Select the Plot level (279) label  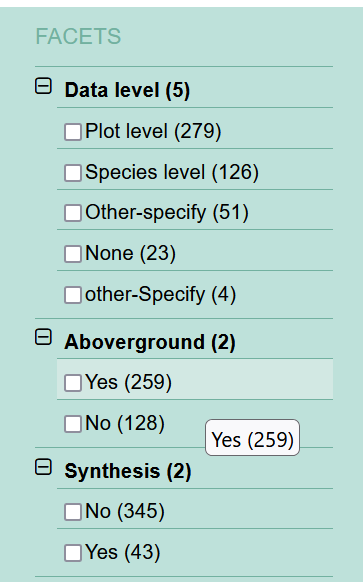coord(153,131)
